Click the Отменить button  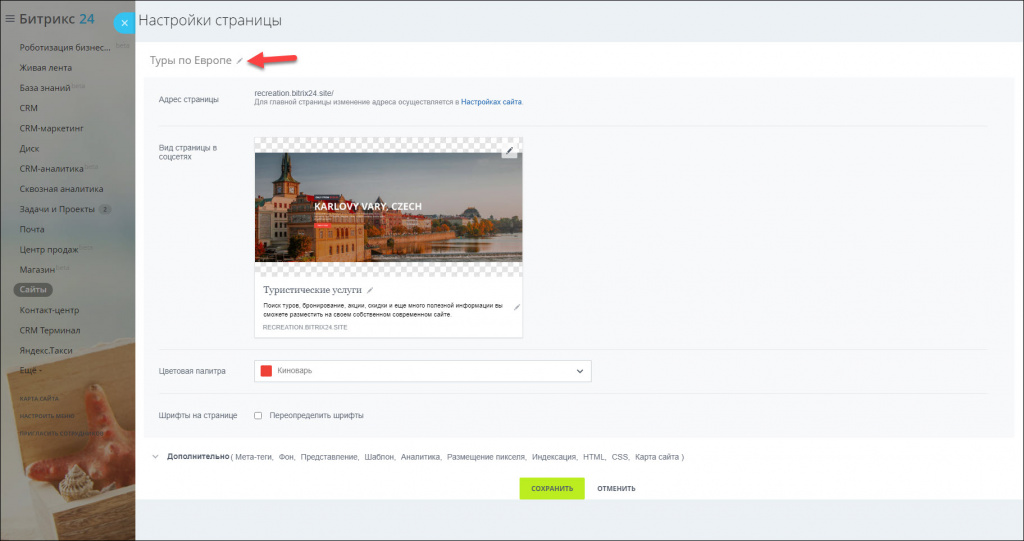point(616,488)
